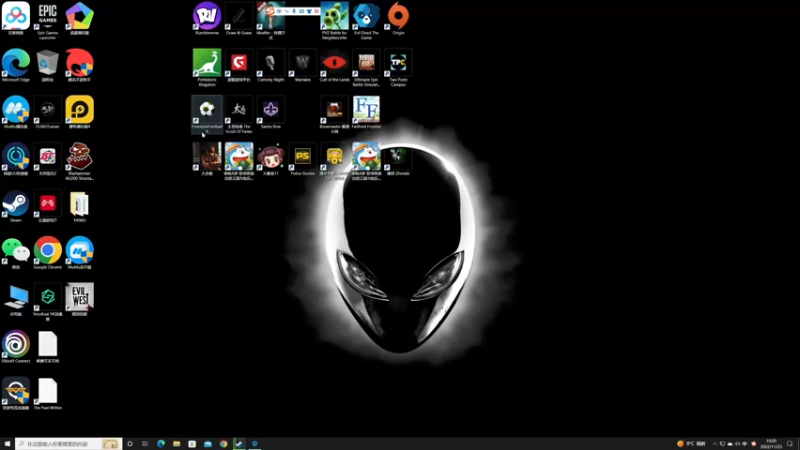Launch Police Stories shortcut

click(303, 159)
